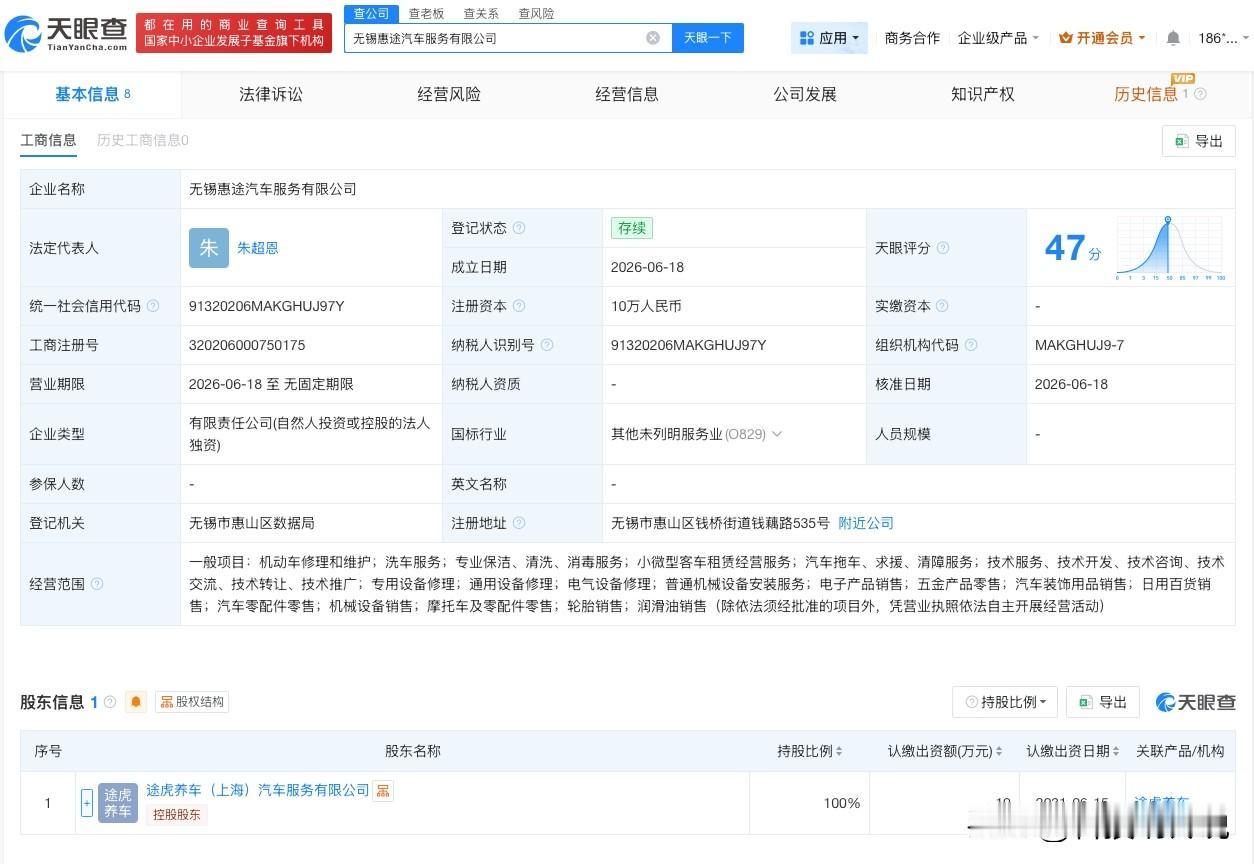The height and width of the screenshot is (864, 1254).
Task: Open the 186 account dropdown
Action: (x=1224, y=38)
